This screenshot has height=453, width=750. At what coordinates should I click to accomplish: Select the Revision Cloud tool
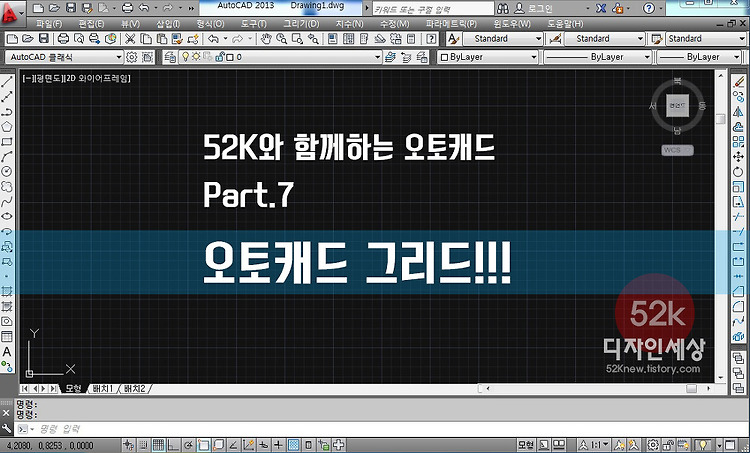(7, 186)
